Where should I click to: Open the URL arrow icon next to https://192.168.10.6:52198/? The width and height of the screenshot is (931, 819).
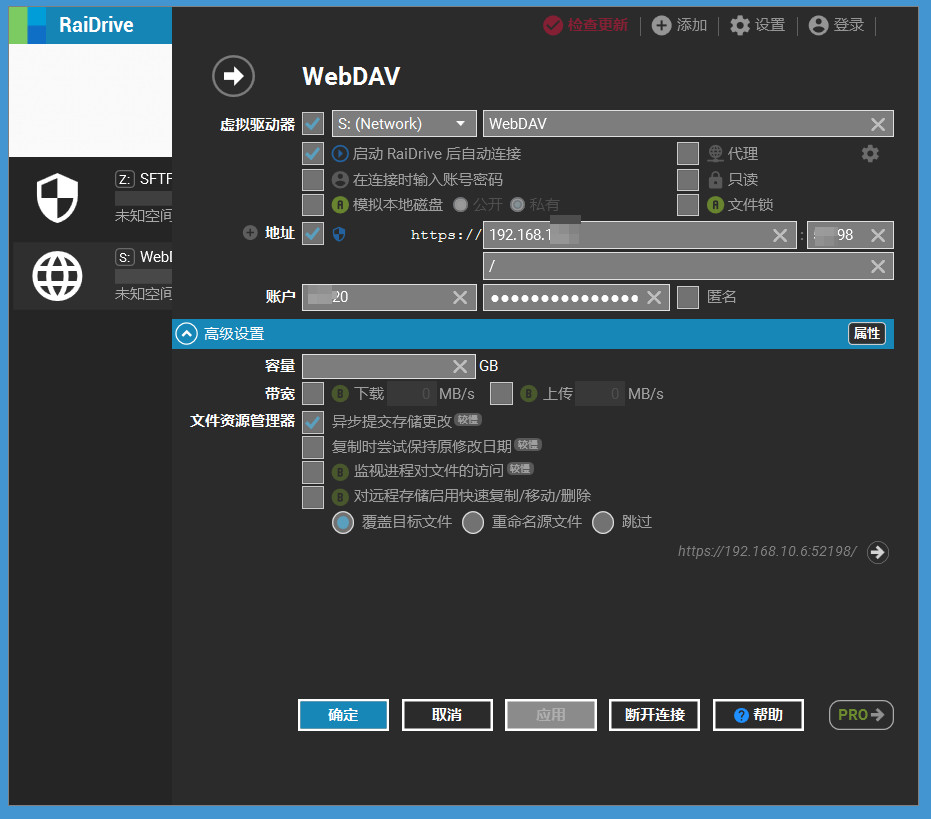click(x=878, y=552)
